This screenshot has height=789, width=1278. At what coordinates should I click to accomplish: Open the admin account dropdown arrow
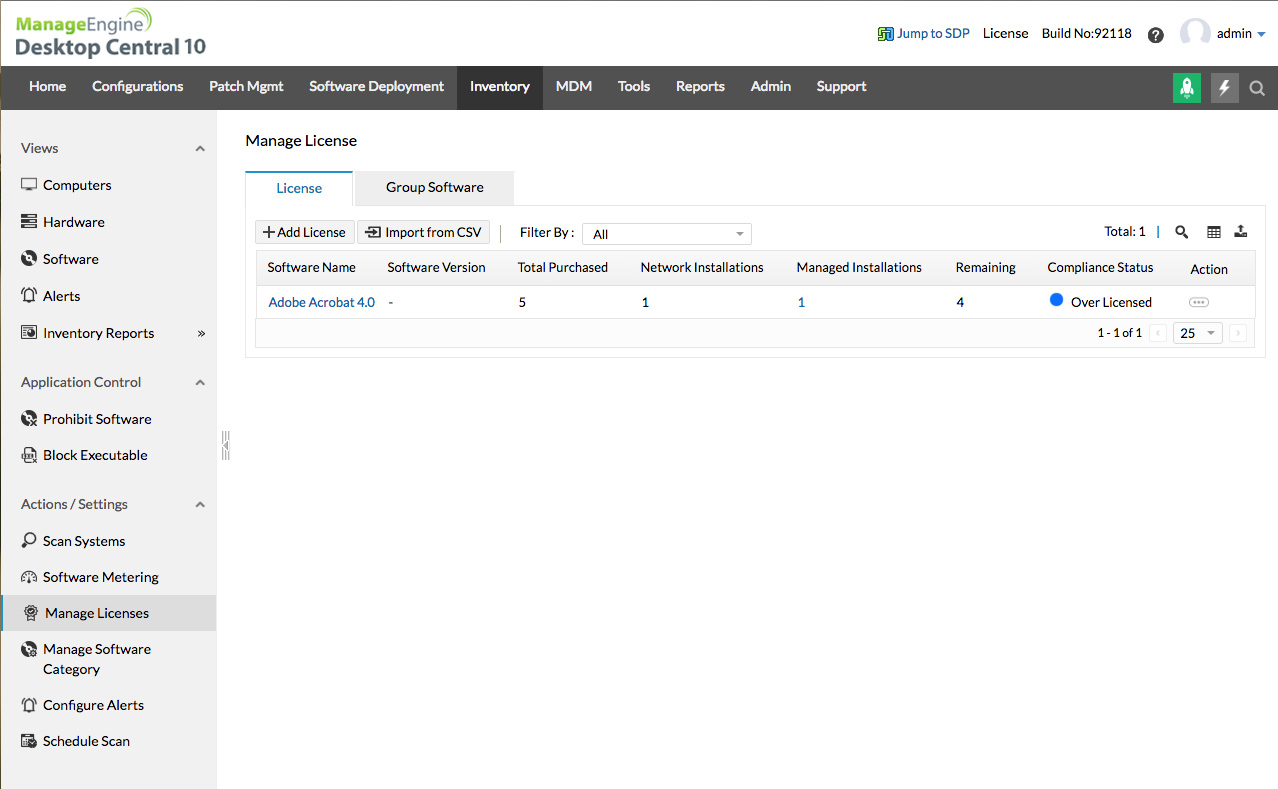click(1261, 35)
